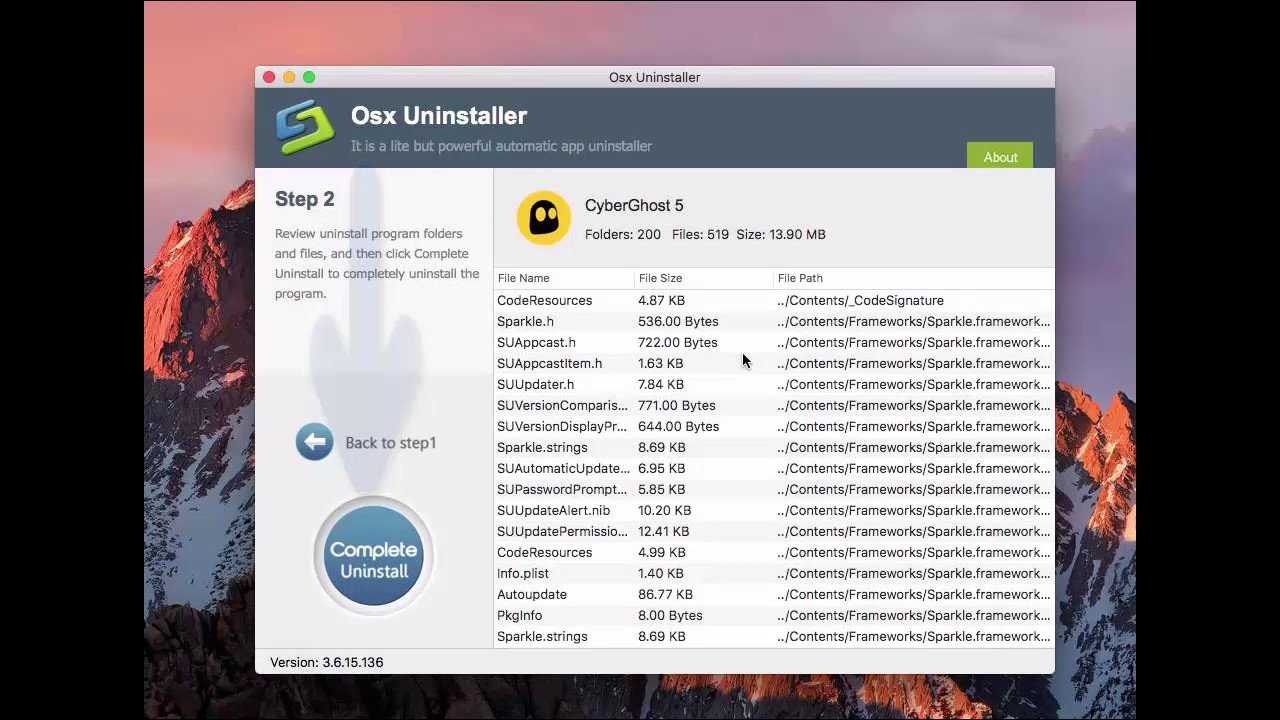Go back via the "Back to step1" label
This screenshot has width=1280, height=720.
pos(390,443)
